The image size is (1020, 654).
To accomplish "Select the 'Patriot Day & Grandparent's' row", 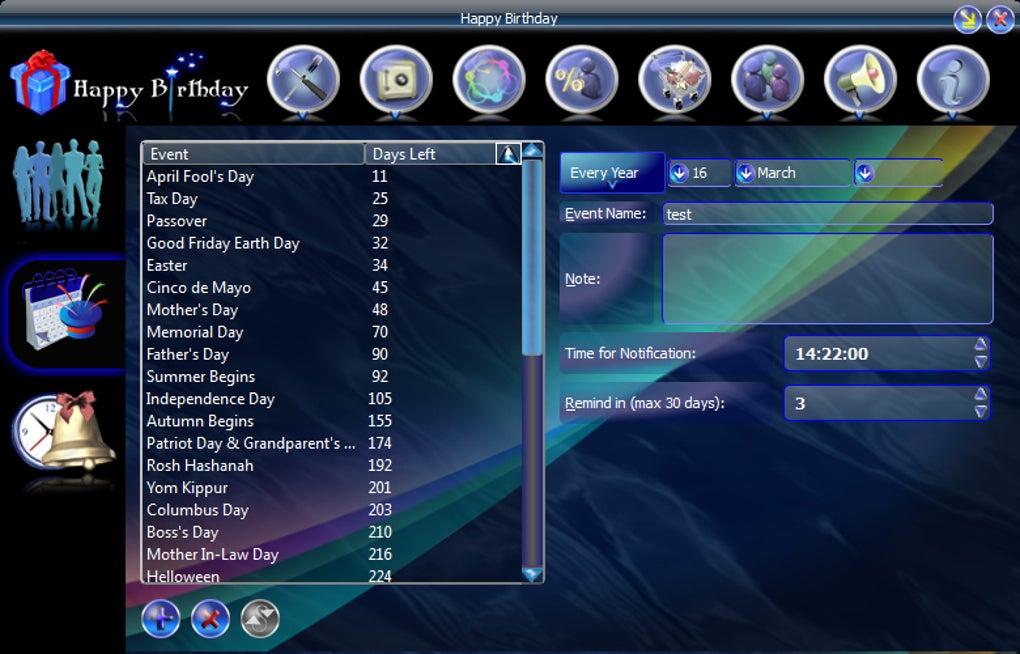I will (x=332, y=443).
